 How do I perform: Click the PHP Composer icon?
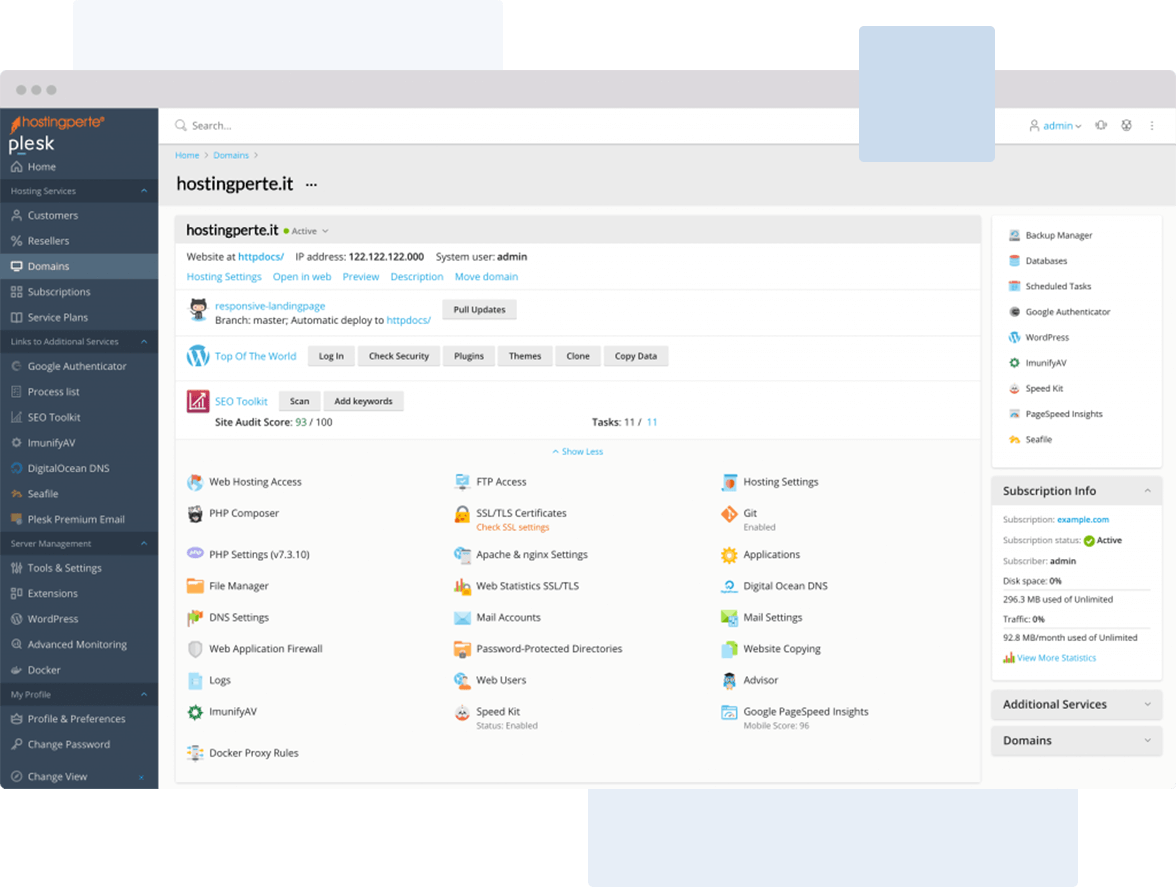(195, 514)
